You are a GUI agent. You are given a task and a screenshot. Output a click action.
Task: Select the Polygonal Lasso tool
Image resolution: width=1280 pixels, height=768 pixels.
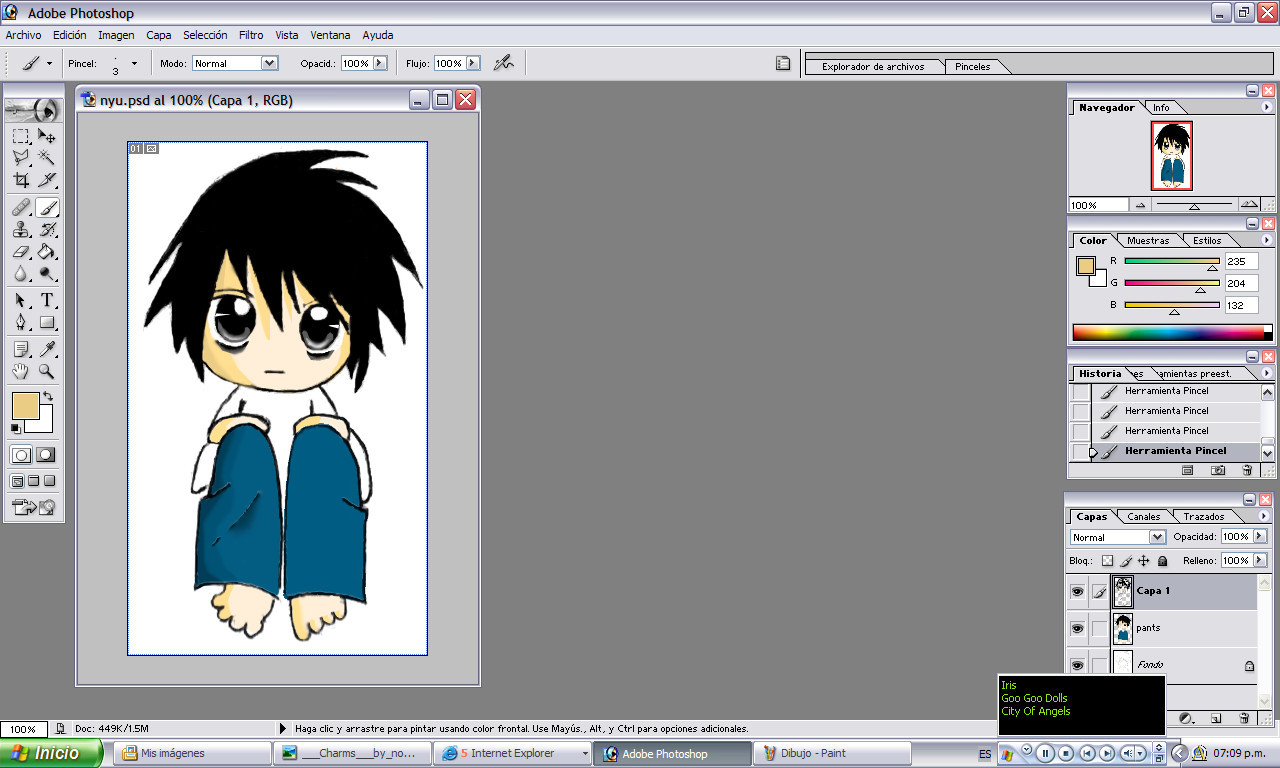point(20,158)
